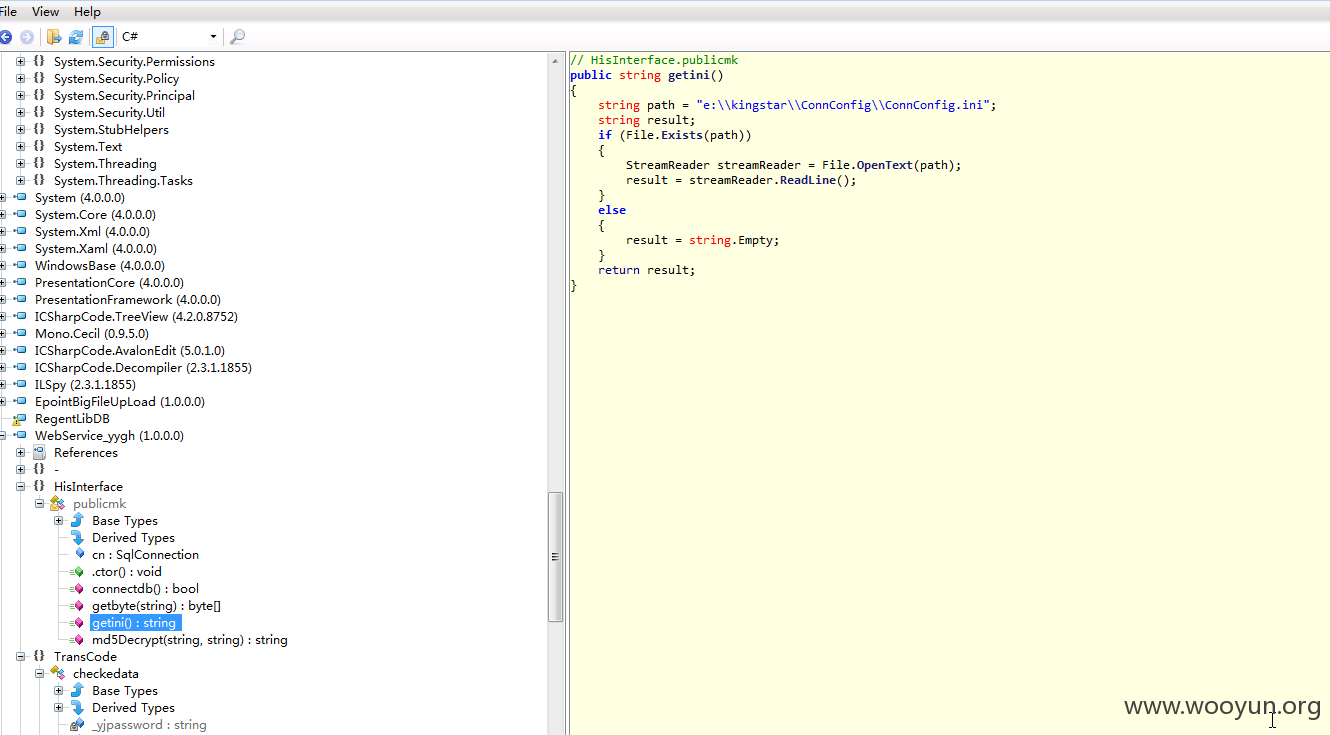1330x735 pixels.
Task: Expand the System.Threading namespace node
Action: click(20, 163)
